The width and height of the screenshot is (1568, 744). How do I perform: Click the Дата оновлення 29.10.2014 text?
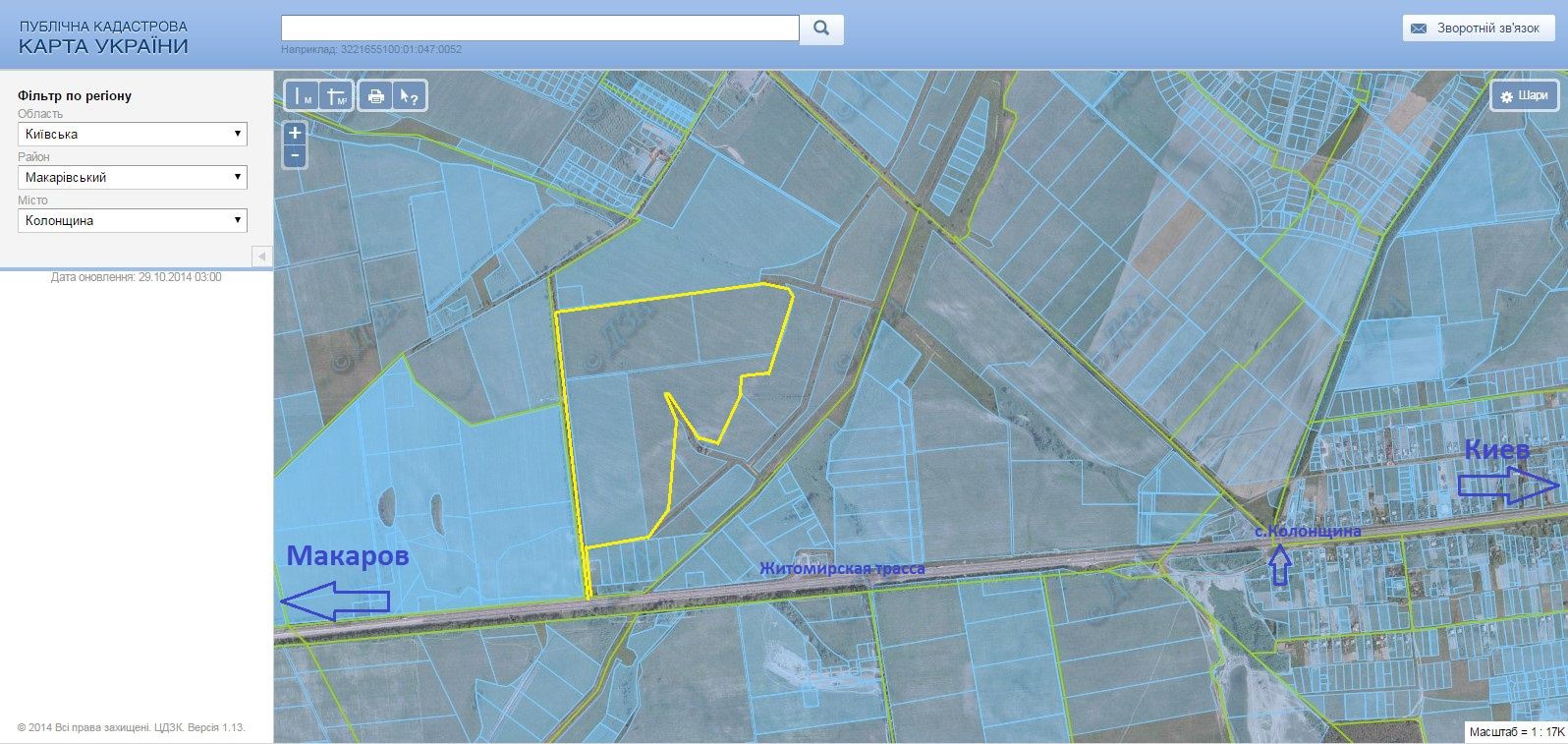click(137, 277)
